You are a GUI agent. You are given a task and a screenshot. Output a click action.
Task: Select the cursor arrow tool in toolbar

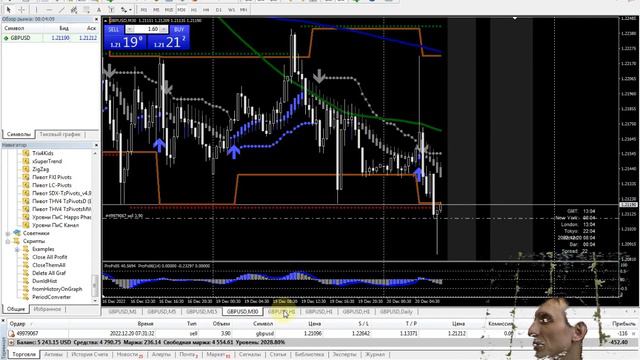pos(8,9)
